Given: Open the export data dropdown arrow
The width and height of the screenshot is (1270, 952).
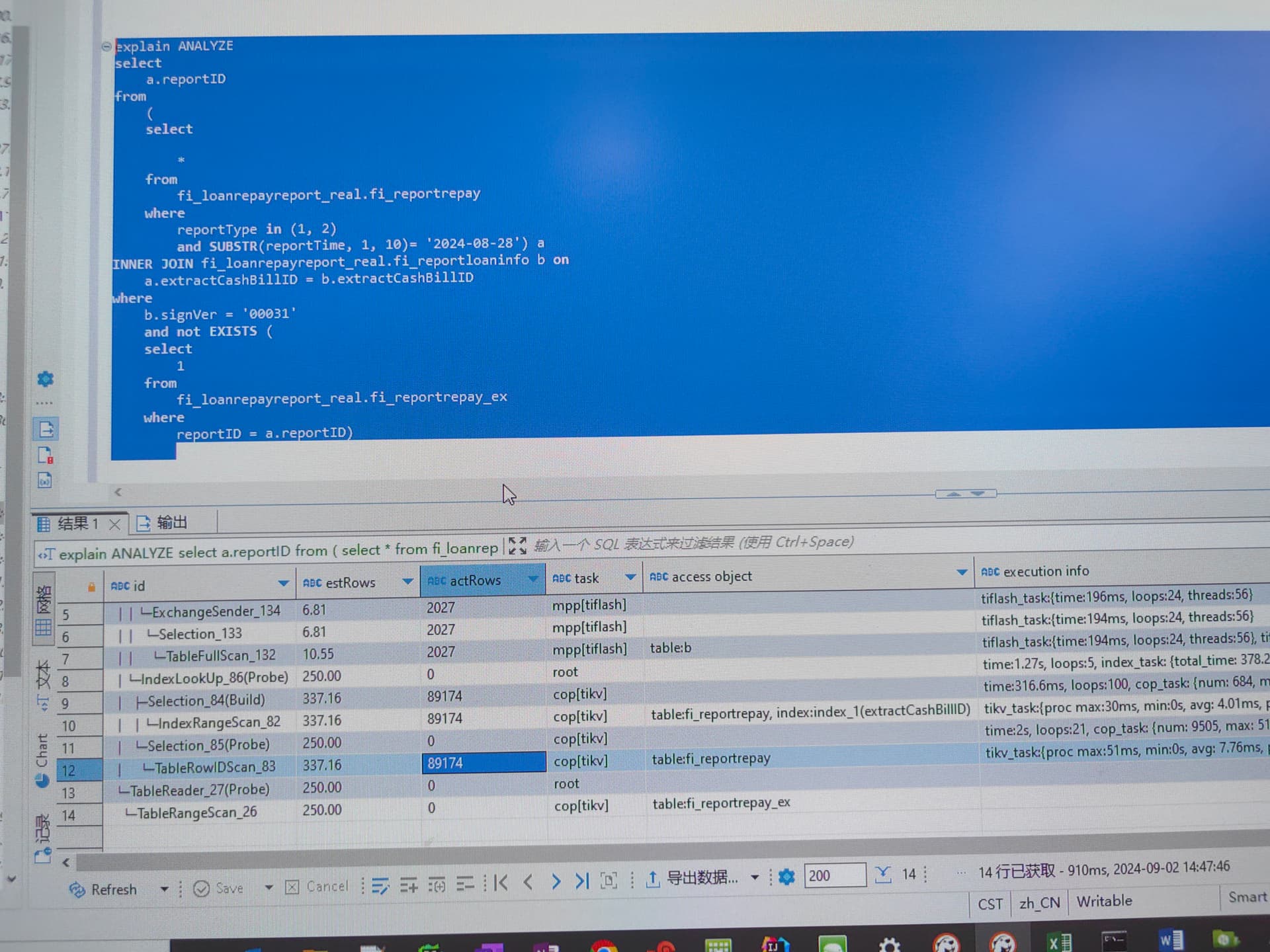Looking at the screenshot, I should (x=754, y=877).
